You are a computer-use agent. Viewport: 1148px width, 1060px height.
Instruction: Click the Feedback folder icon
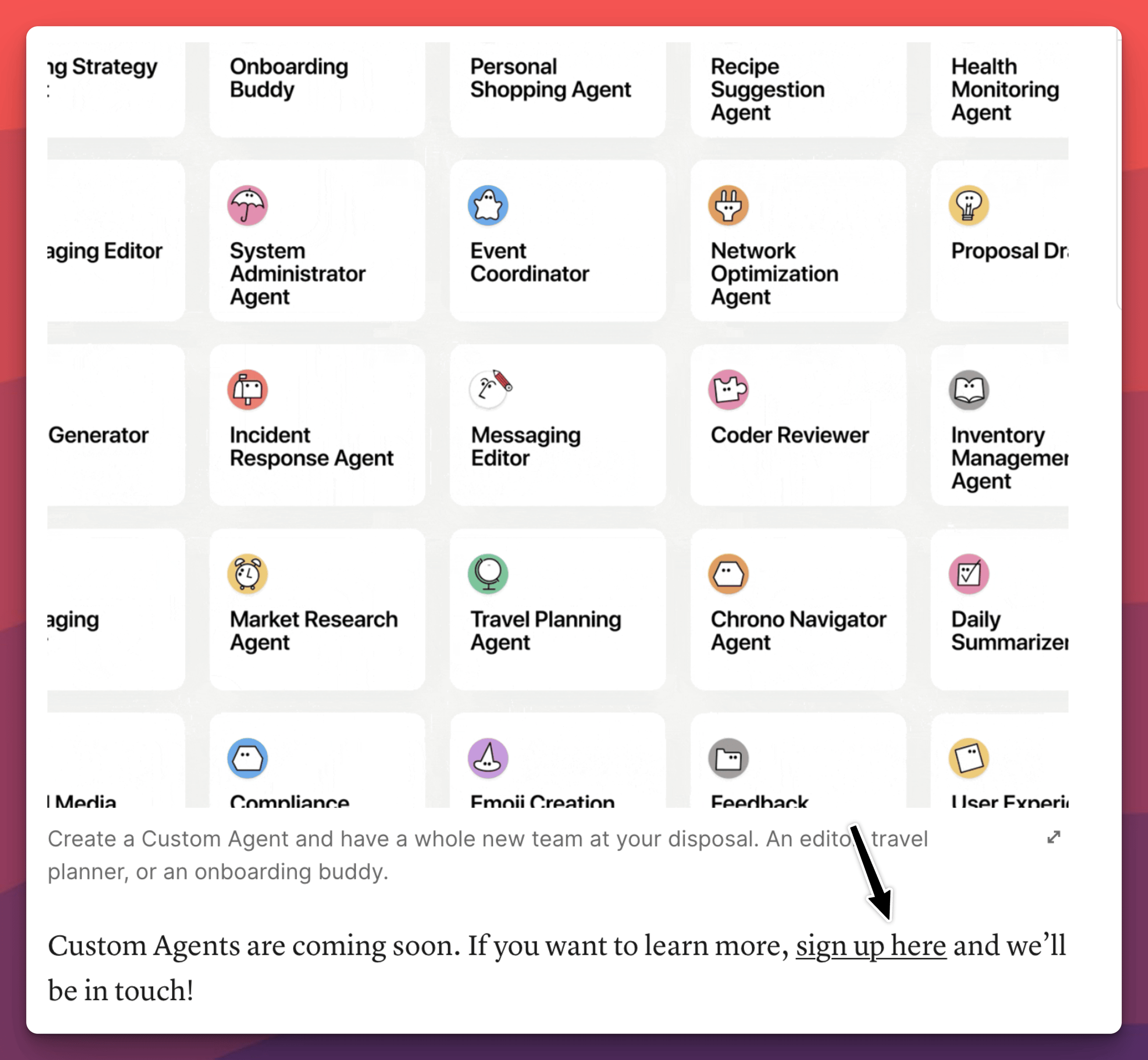coord(728,758)
